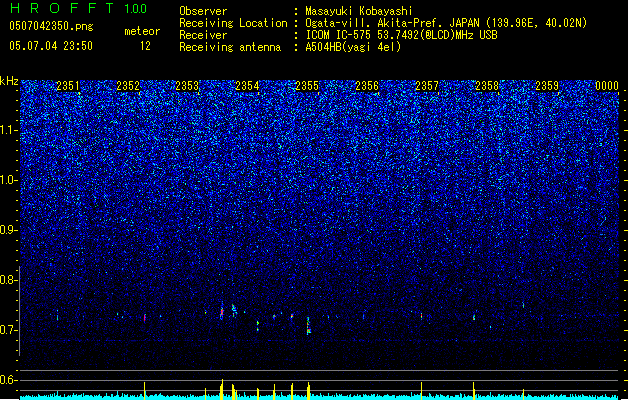Image resolution: width=629 pixels, height=400 pixels.
Task: Click the bright meteor echo just after 2353
Action: pos(222,311)
